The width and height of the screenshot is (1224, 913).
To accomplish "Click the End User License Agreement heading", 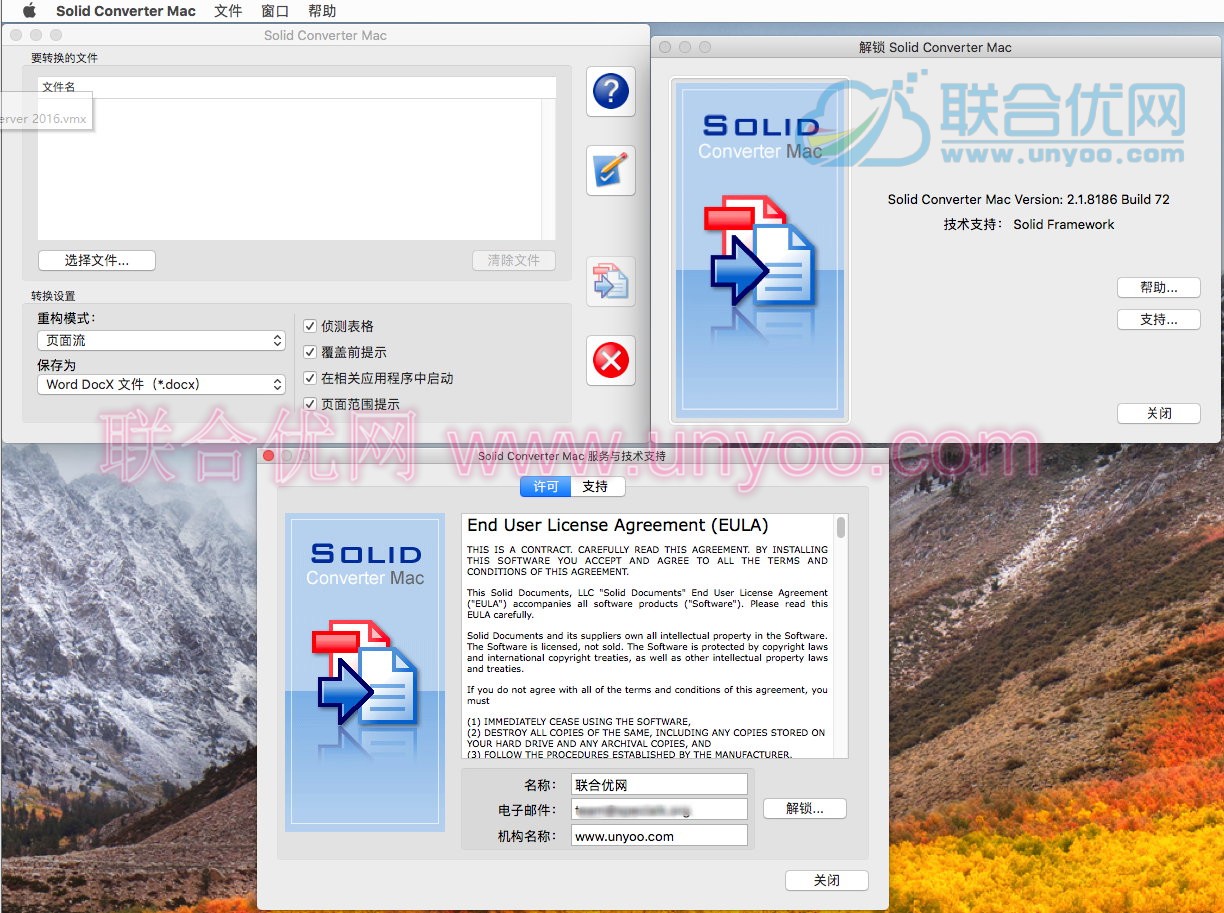I will click(618, 525).
